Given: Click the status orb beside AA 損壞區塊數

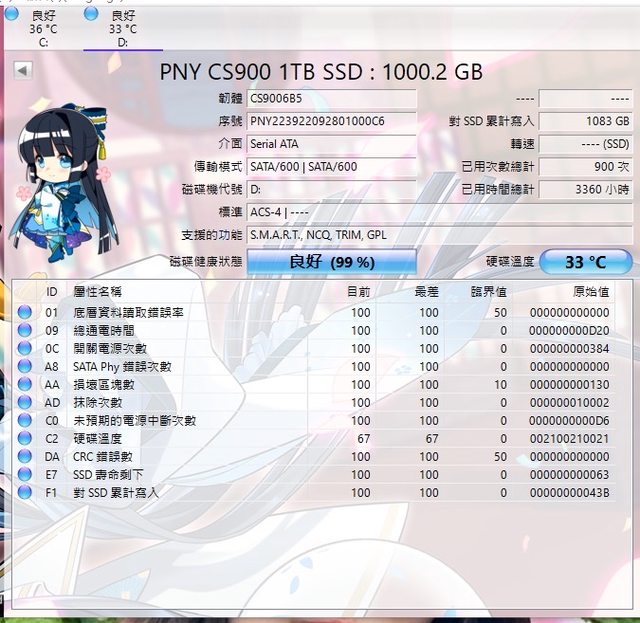Looking at the screenshot, I should pos(25,384).
